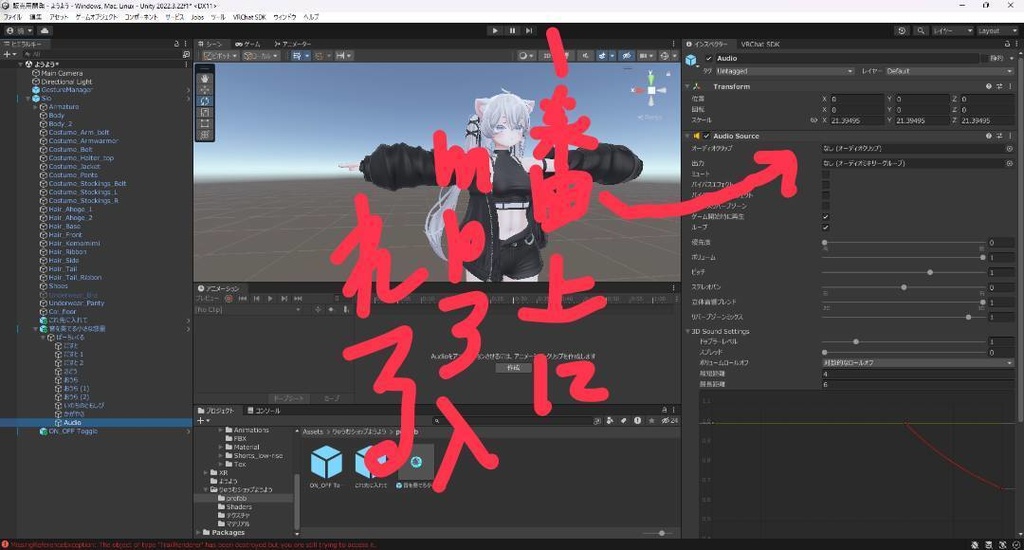Adjust the Volume slider in Audio Source
The image size is (1024, 550).
[x=904, y=257]
